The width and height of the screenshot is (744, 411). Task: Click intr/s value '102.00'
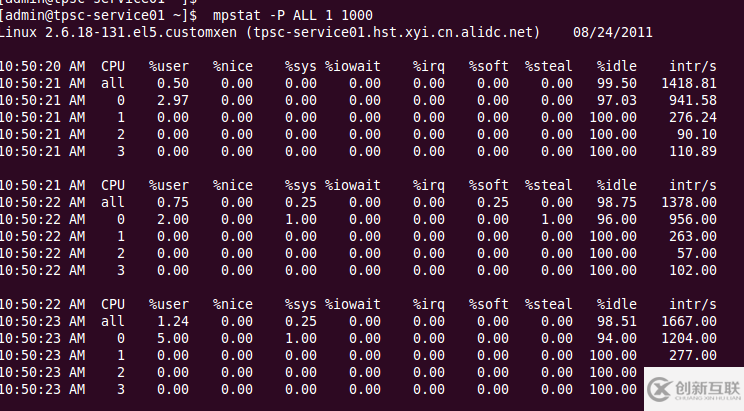point(693,271)
